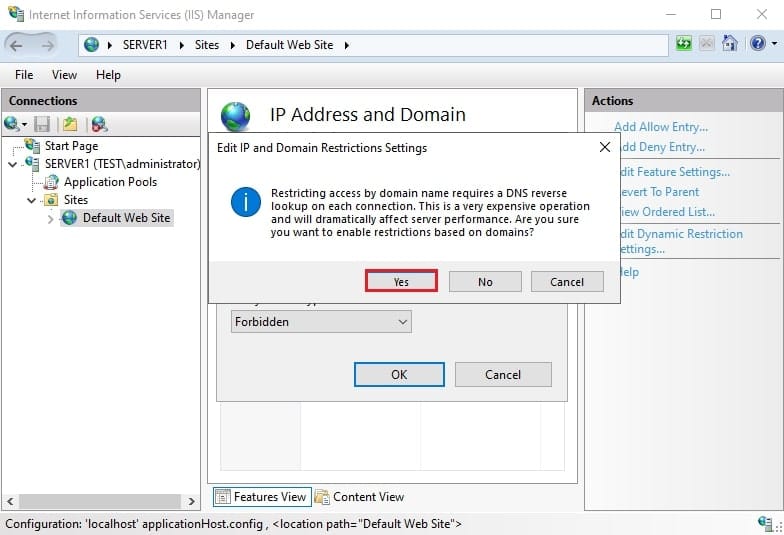Open the Help menu
Image resolution: width=784 pixels, height=535 pixels.
(x=108, y=75)
